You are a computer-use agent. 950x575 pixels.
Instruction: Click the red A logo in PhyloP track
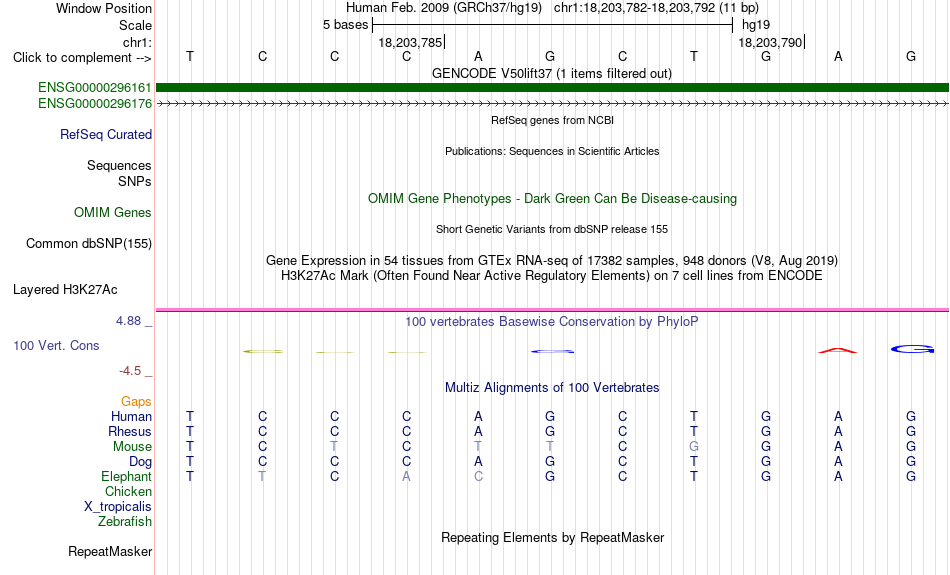coord(838,350)
